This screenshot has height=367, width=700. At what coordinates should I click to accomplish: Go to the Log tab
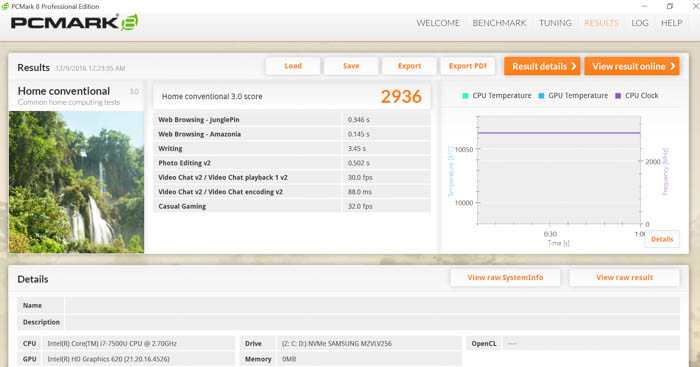pos(640,23)
